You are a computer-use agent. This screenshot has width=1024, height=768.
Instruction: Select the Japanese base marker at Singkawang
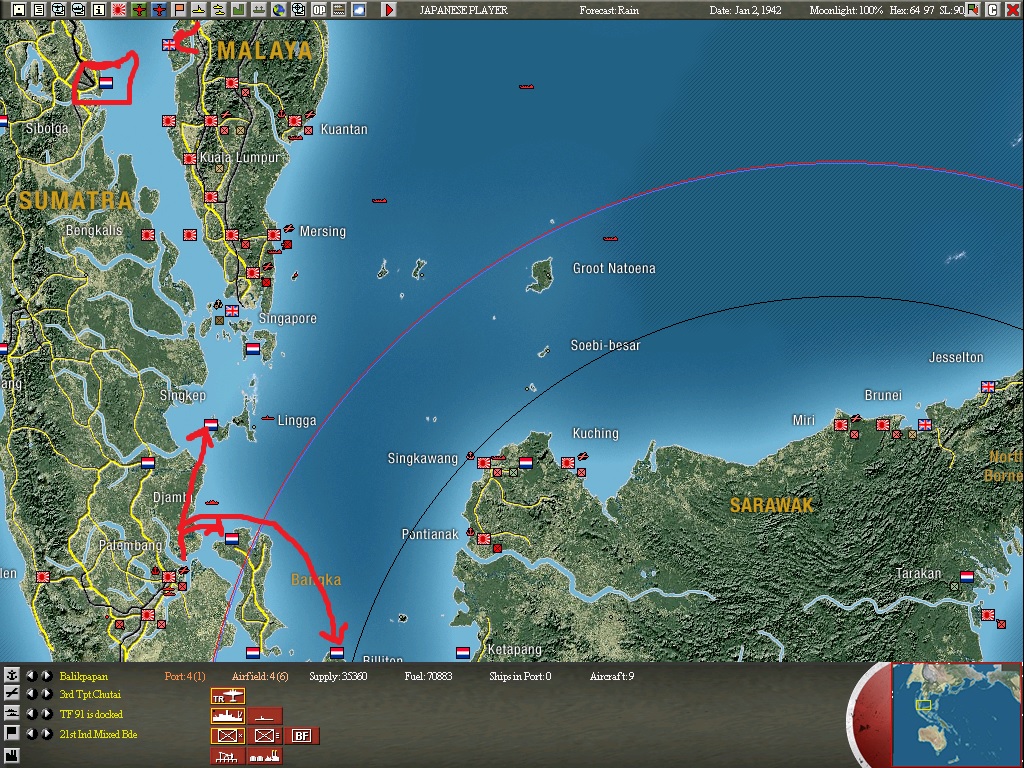[484, 462]
